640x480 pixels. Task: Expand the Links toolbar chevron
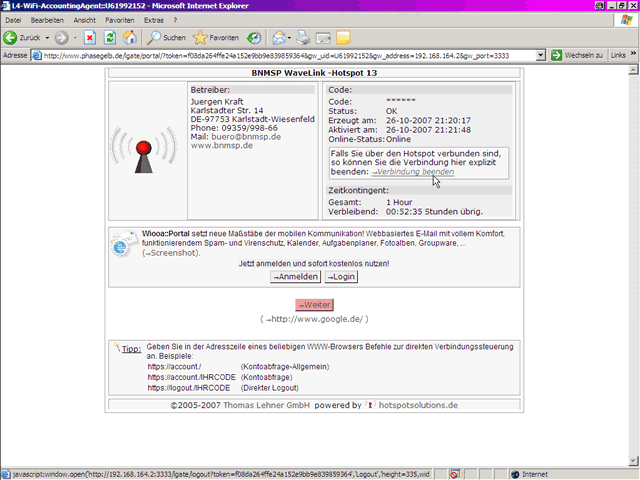tap(633, 53)
